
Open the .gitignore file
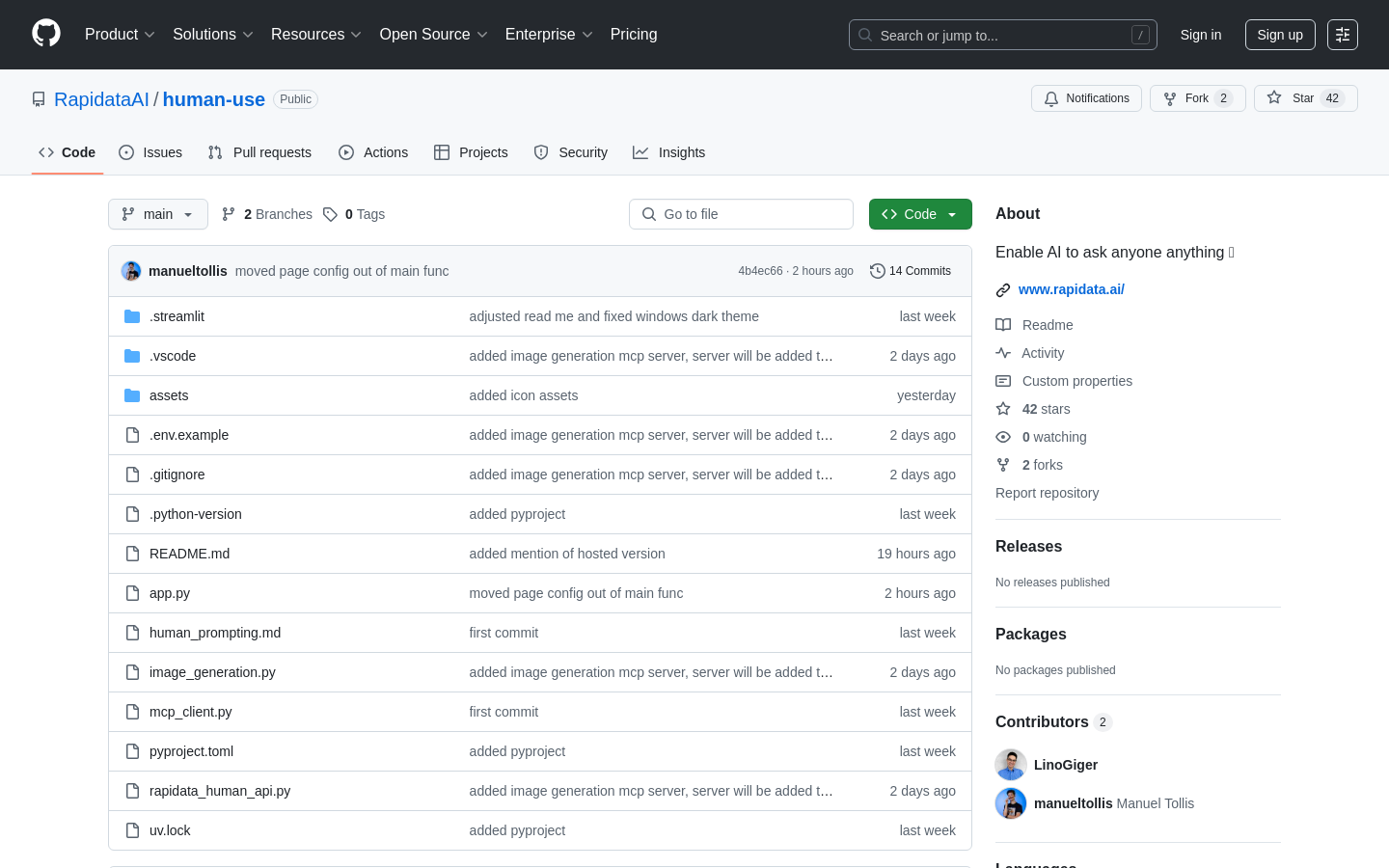(177, 475)
